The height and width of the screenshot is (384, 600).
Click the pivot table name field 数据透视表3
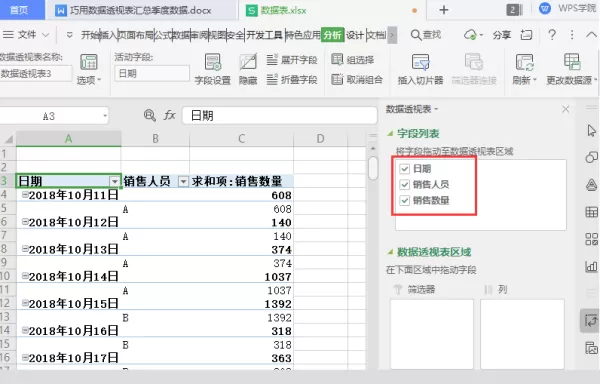[x=35, y=73]
